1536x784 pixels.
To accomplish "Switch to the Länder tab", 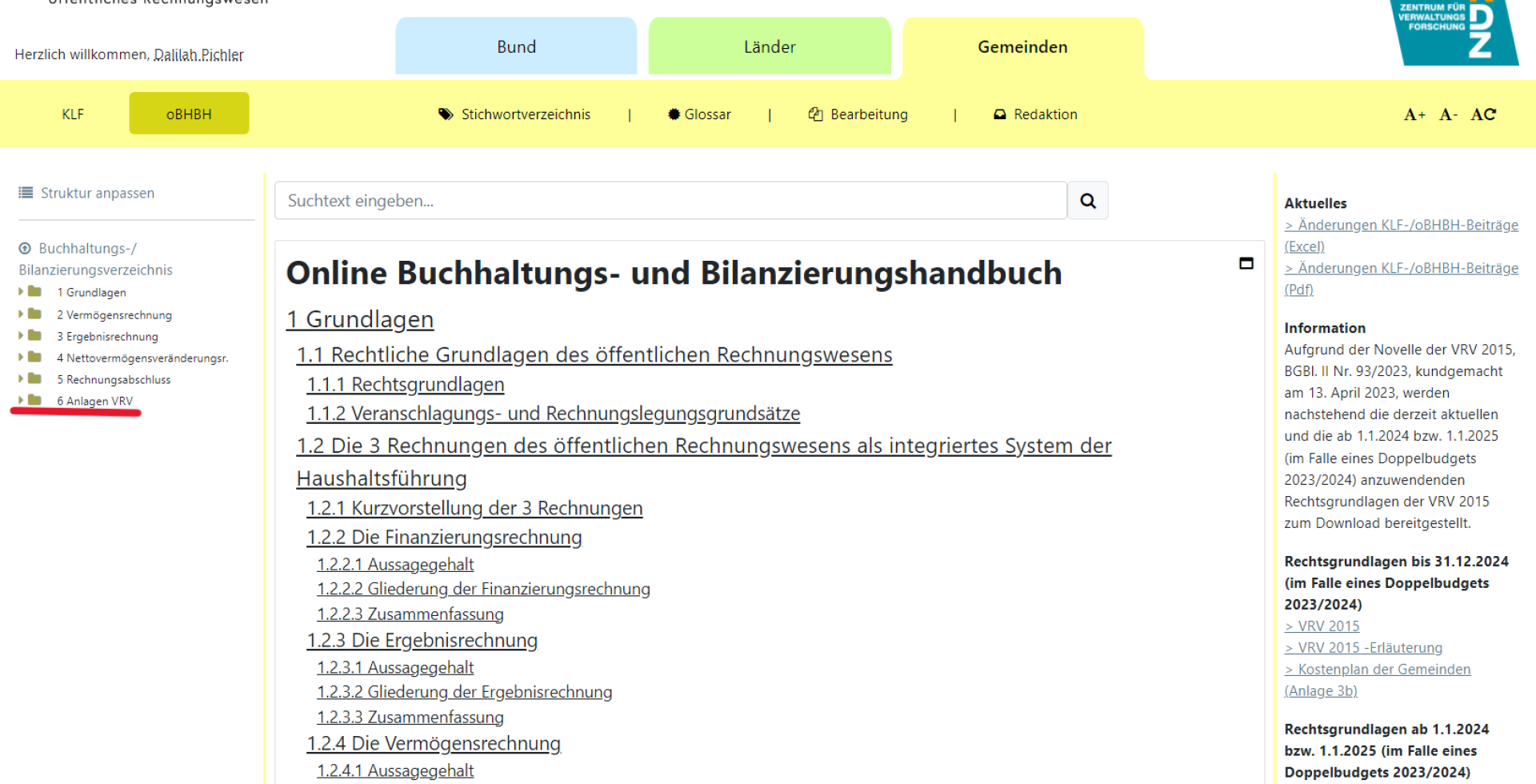I will coord(769,47).
